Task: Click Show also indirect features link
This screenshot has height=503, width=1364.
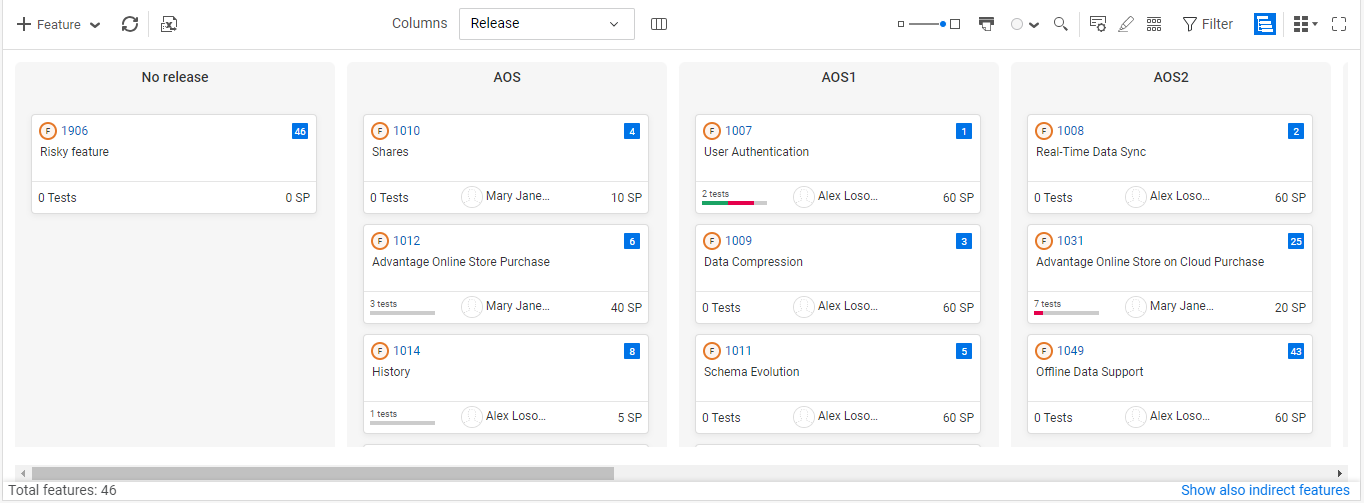Action: (1265, 490)
